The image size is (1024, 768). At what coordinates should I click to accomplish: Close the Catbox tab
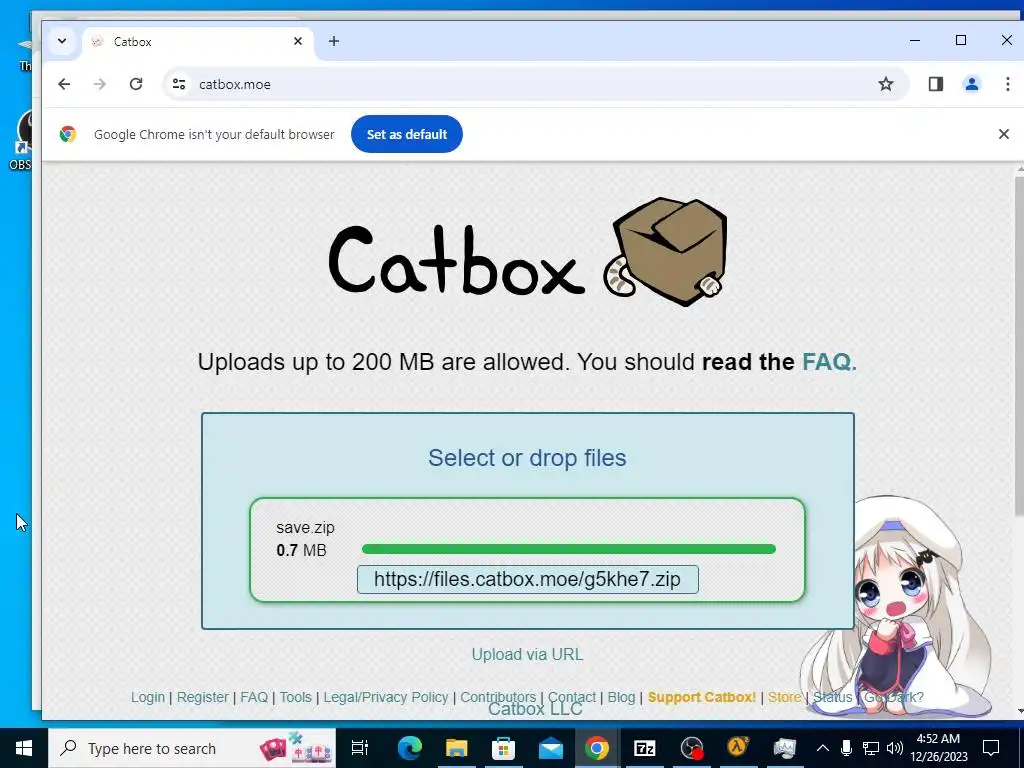tap(298, 41)
